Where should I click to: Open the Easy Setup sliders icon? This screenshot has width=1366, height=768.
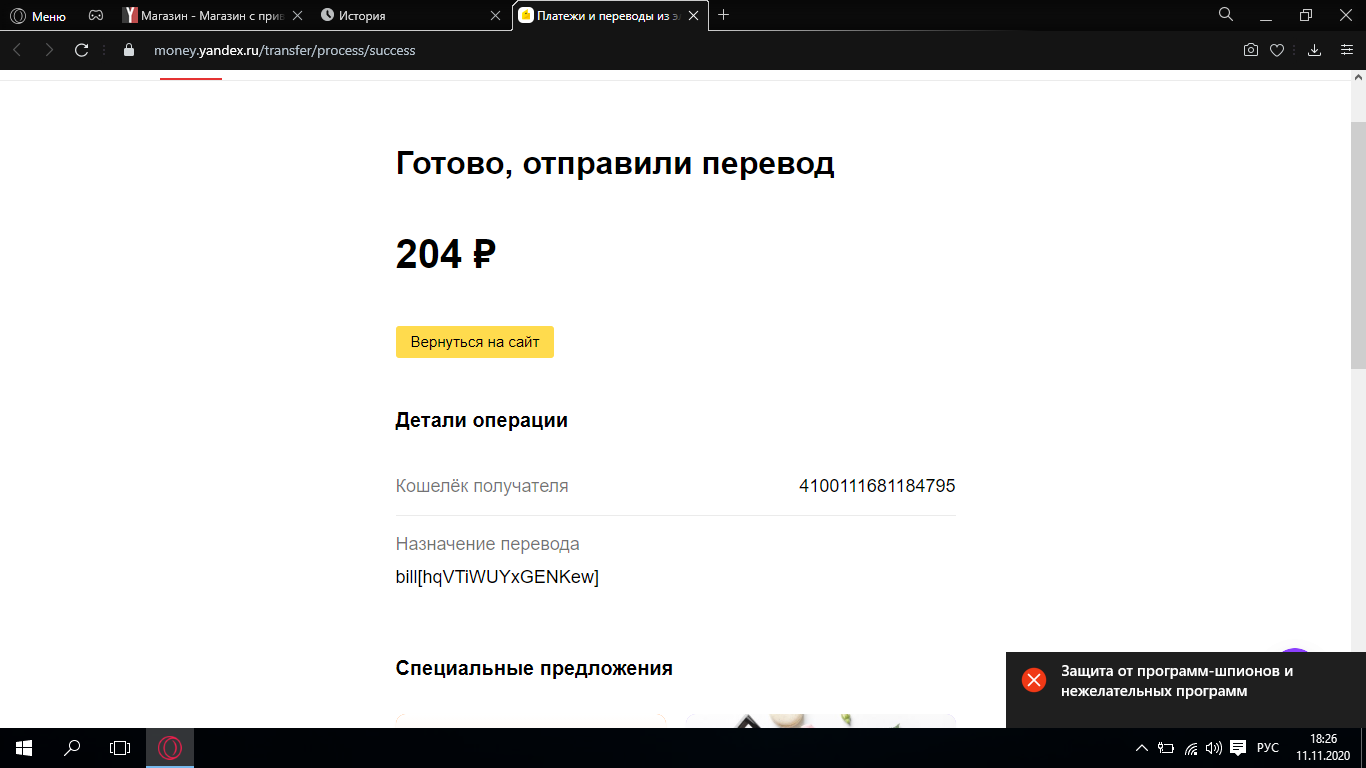pos(1346,50)
